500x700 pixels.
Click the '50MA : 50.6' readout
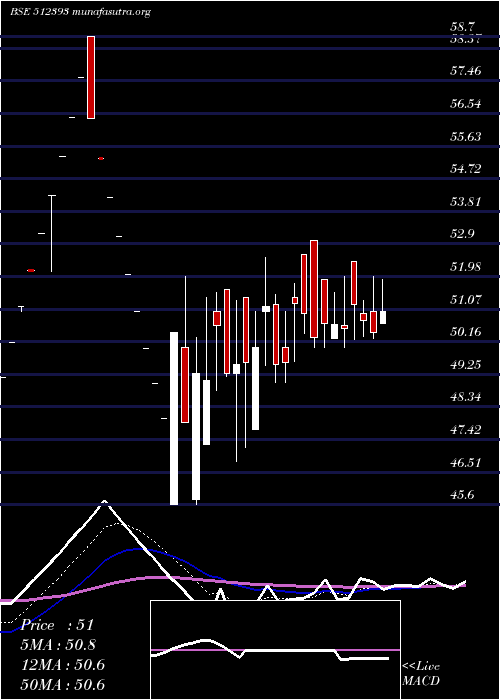pos(63,685)
